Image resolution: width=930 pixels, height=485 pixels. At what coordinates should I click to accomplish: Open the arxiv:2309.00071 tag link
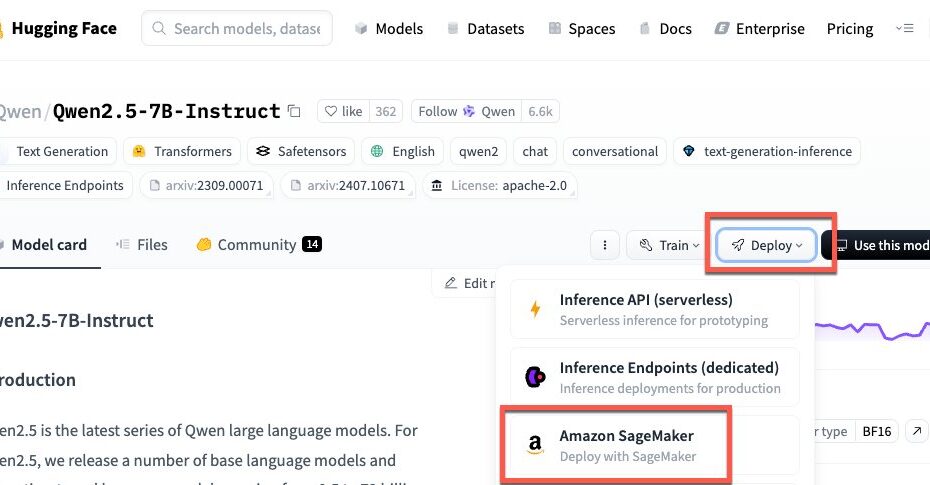(x=206, y=186)
